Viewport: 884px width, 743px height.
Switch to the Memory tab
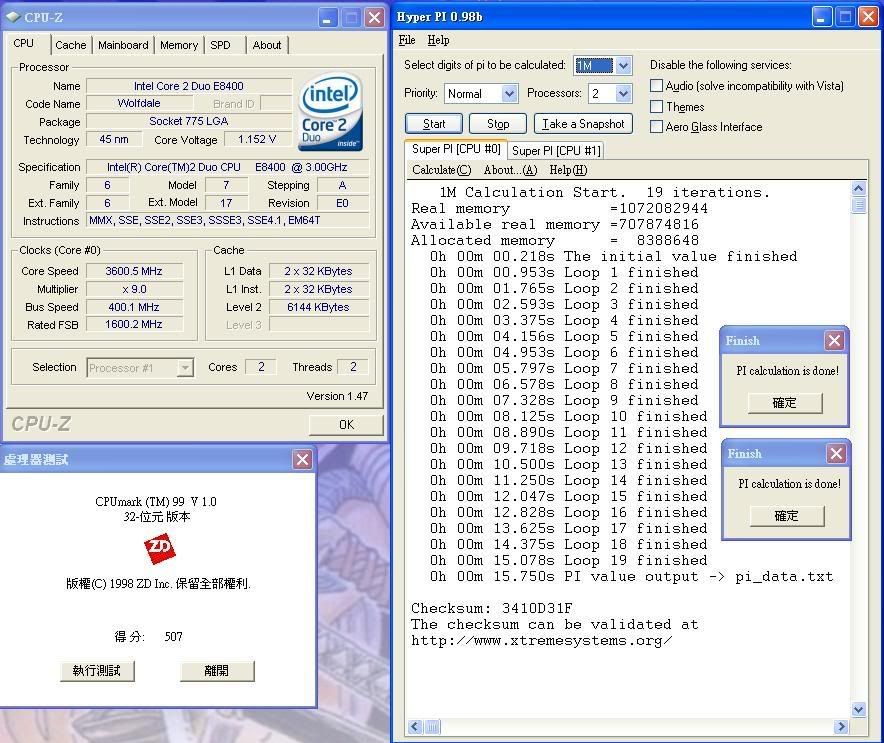tap(179, 45)
